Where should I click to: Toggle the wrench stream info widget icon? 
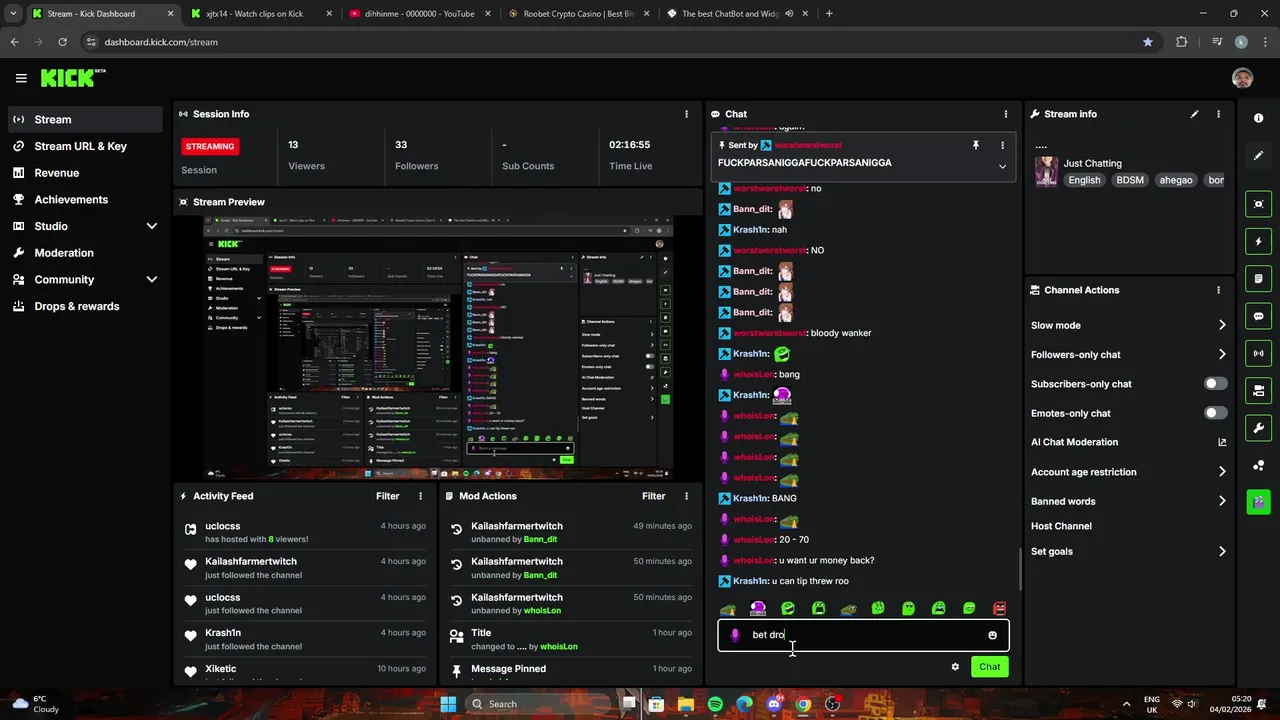coord(1258,428)
